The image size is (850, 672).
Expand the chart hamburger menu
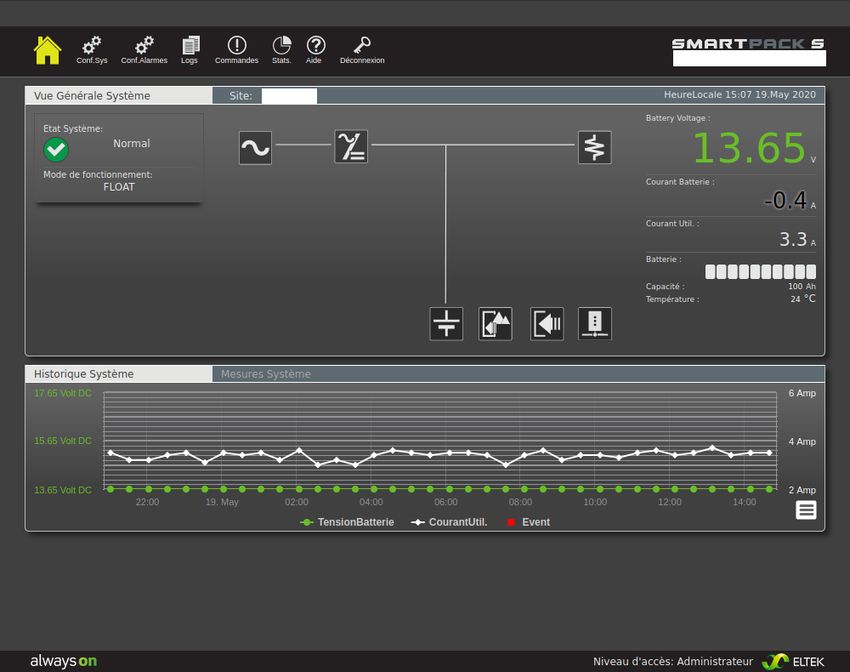tap(805, 510)
